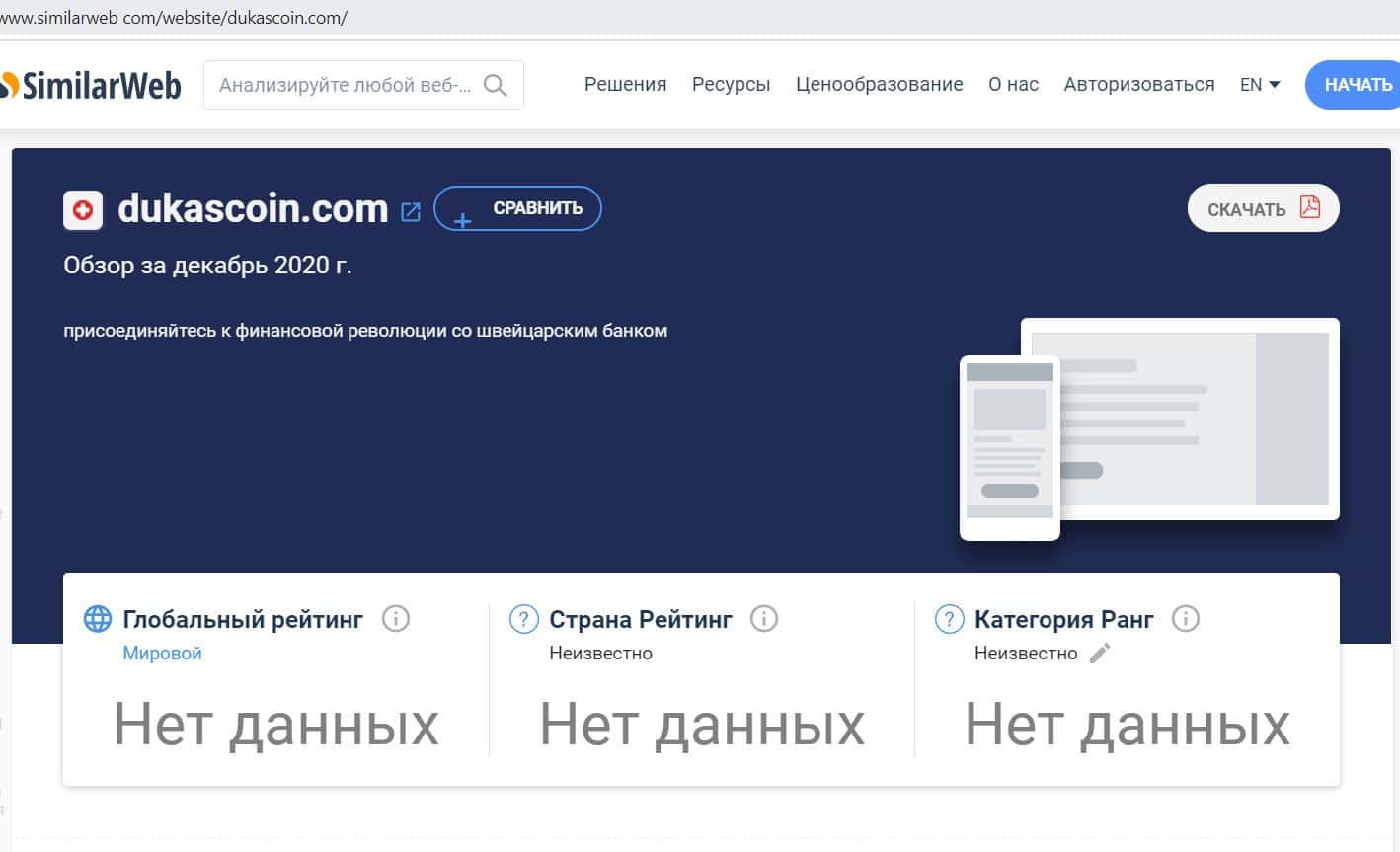Open the EN language dropdown

1260,85
